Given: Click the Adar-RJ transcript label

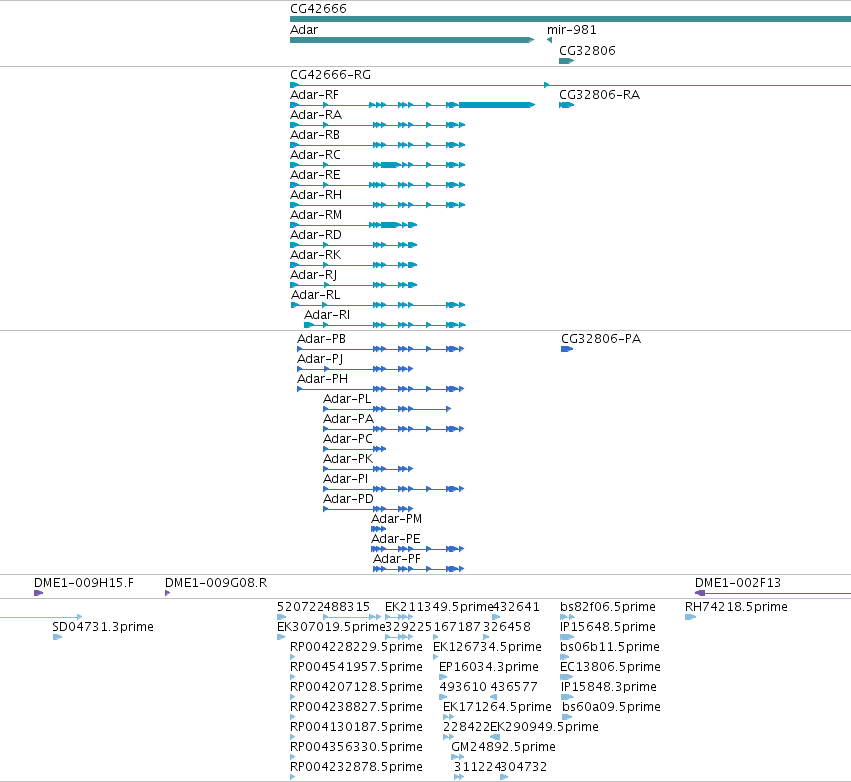Looking at the screenshot, I should point(313,275).
